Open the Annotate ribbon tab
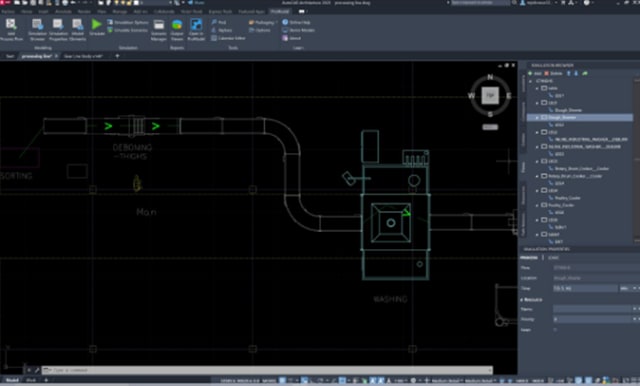The width and height of the screenshot is (640, 386). (63, 11)
